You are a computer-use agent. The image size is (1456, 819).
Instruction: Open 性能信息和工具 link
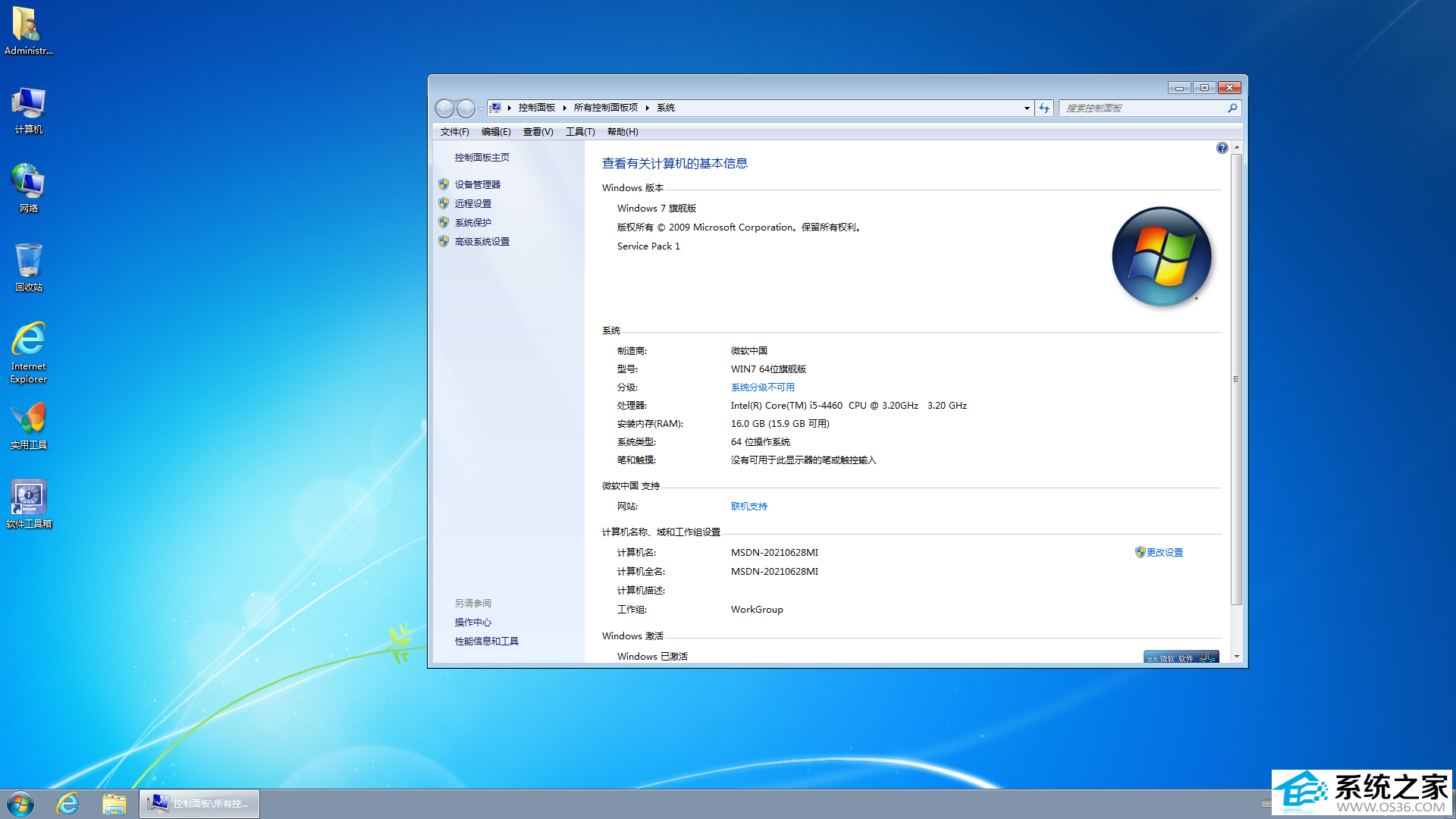click(486, 642)
